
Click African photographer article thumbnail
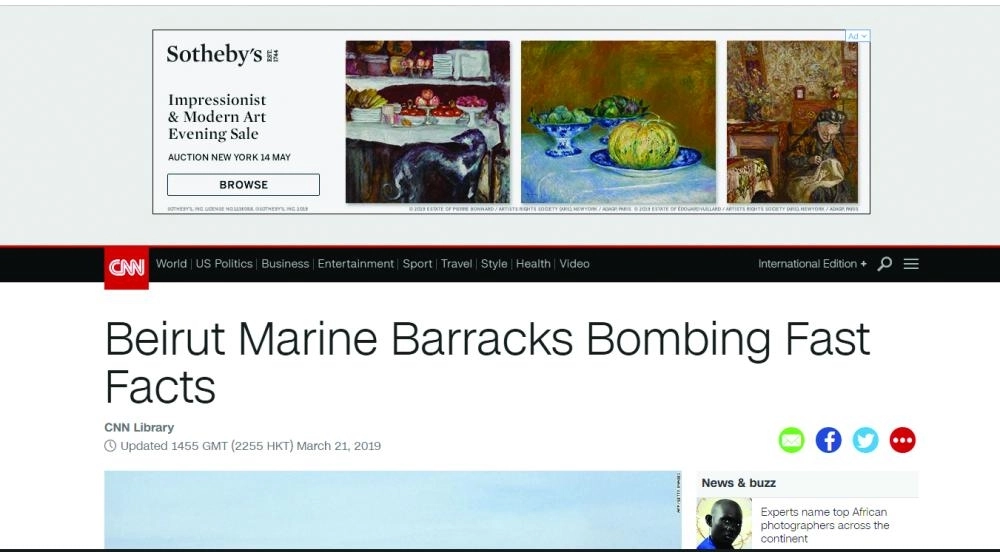(x=724, y=524)
